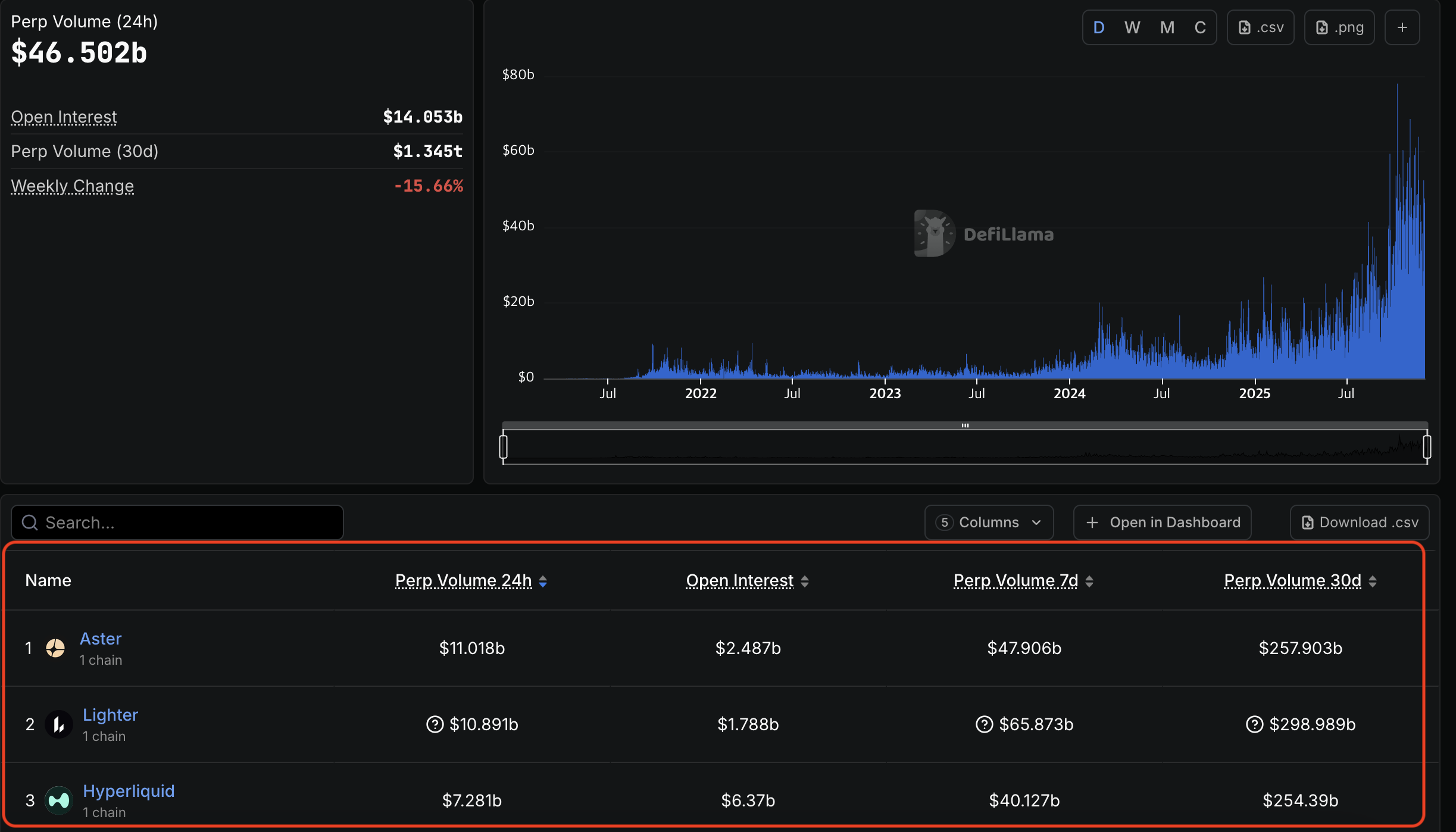Download the chart data as .csv

point(1261,27)
